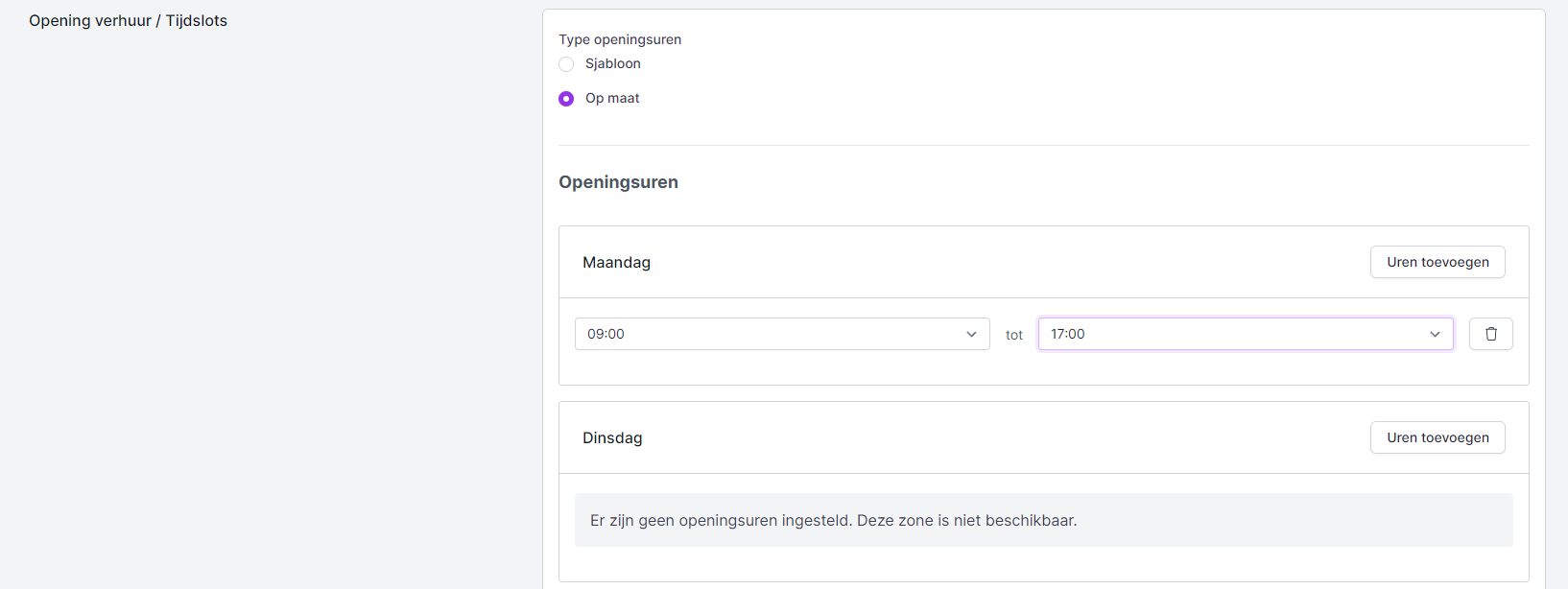Image resolution: width=1568 pixels, height=589 pixels.
Task: Click the 17:00 value text in end field
Action: point(1067,334)
